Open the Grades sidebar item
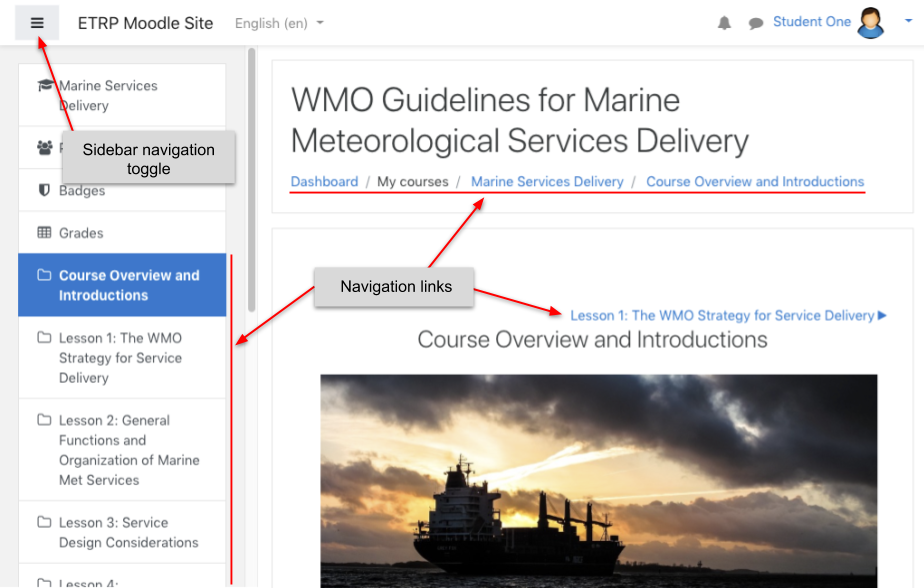Viewport: 924px width, 588px height. coord(122,233)
